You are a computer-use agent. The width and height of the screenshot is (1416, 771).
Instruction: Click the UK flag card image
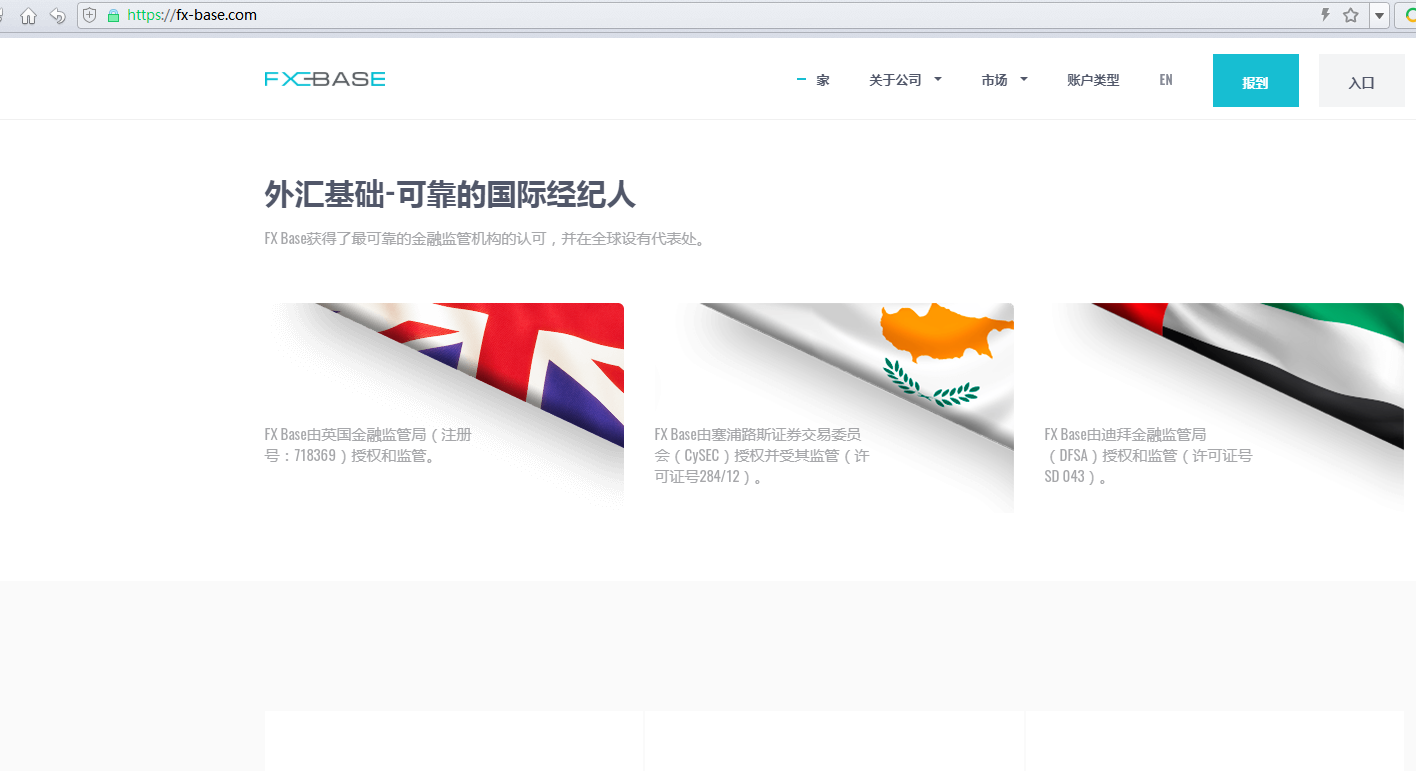coord(444,408)
